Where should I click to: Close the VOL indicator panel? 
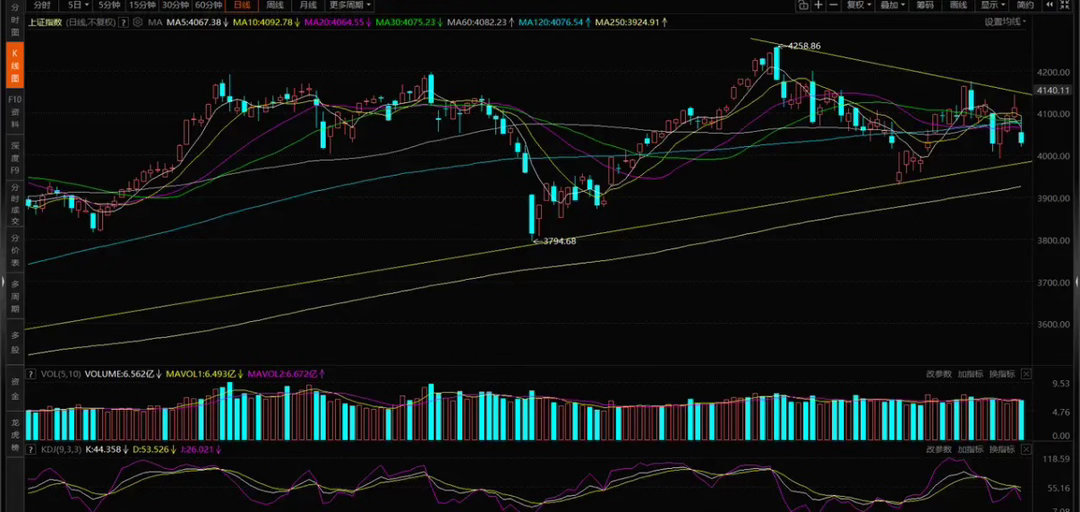coord(1026,374)
